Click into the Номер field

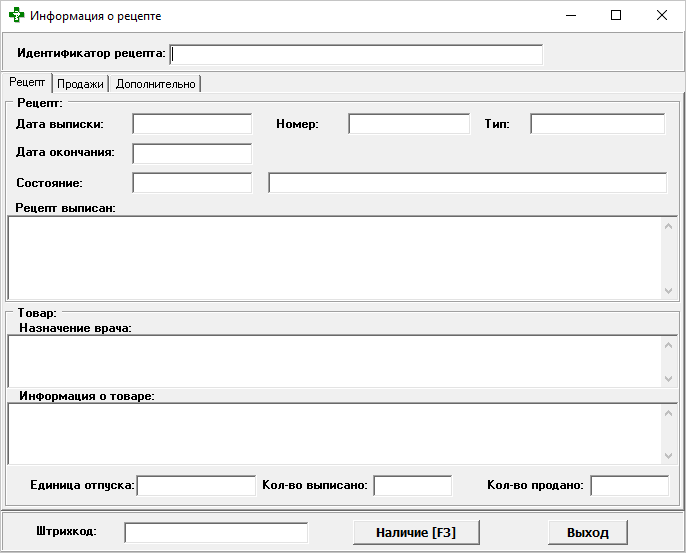tap(409, 124)
